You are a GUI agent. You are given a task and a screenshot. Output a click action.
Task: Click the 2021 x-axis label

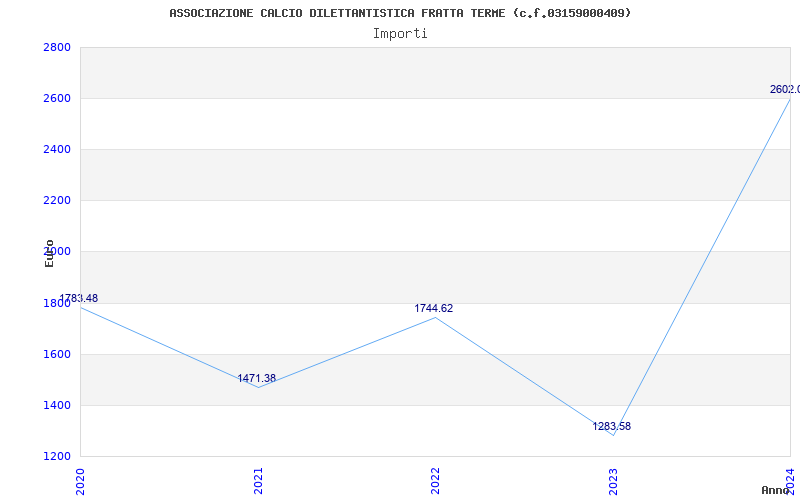tap(258, 481)
